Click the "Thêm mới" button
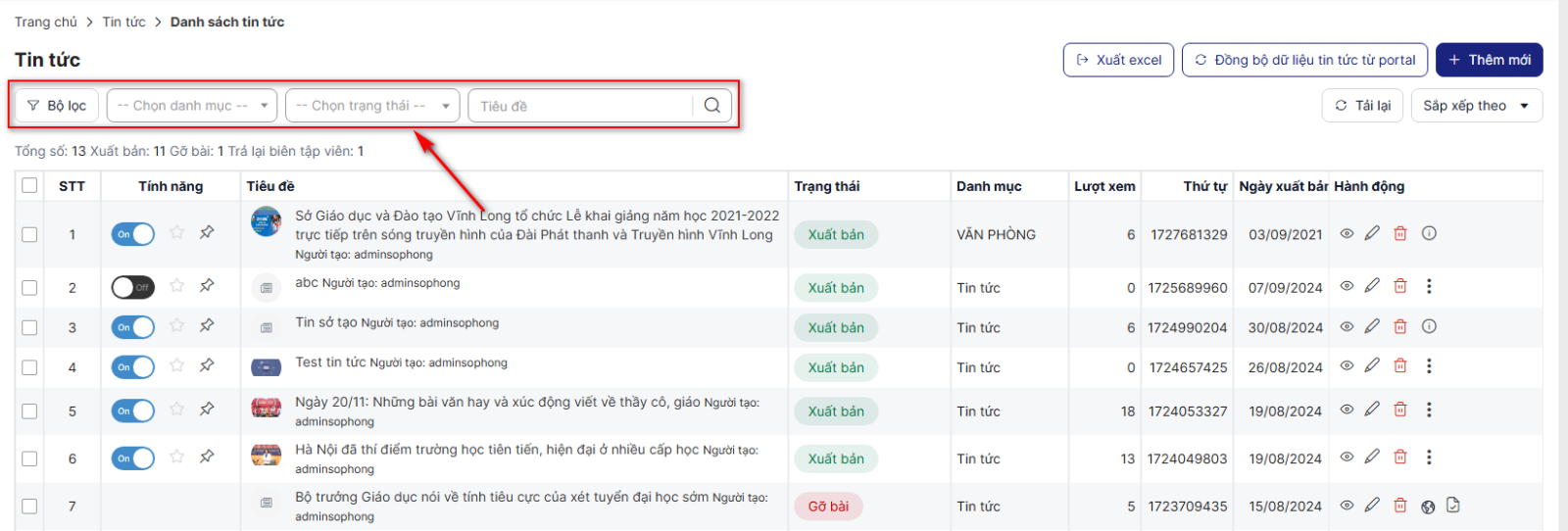 (1489, 60)
